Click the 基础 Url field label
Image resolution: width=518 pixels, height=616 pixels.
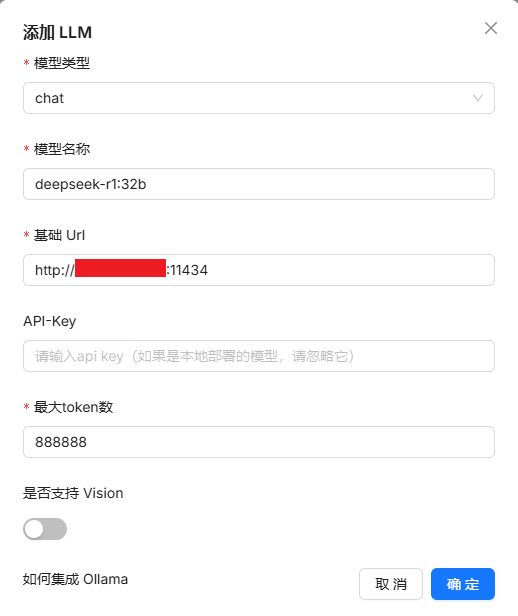click(x=59, y=235)
